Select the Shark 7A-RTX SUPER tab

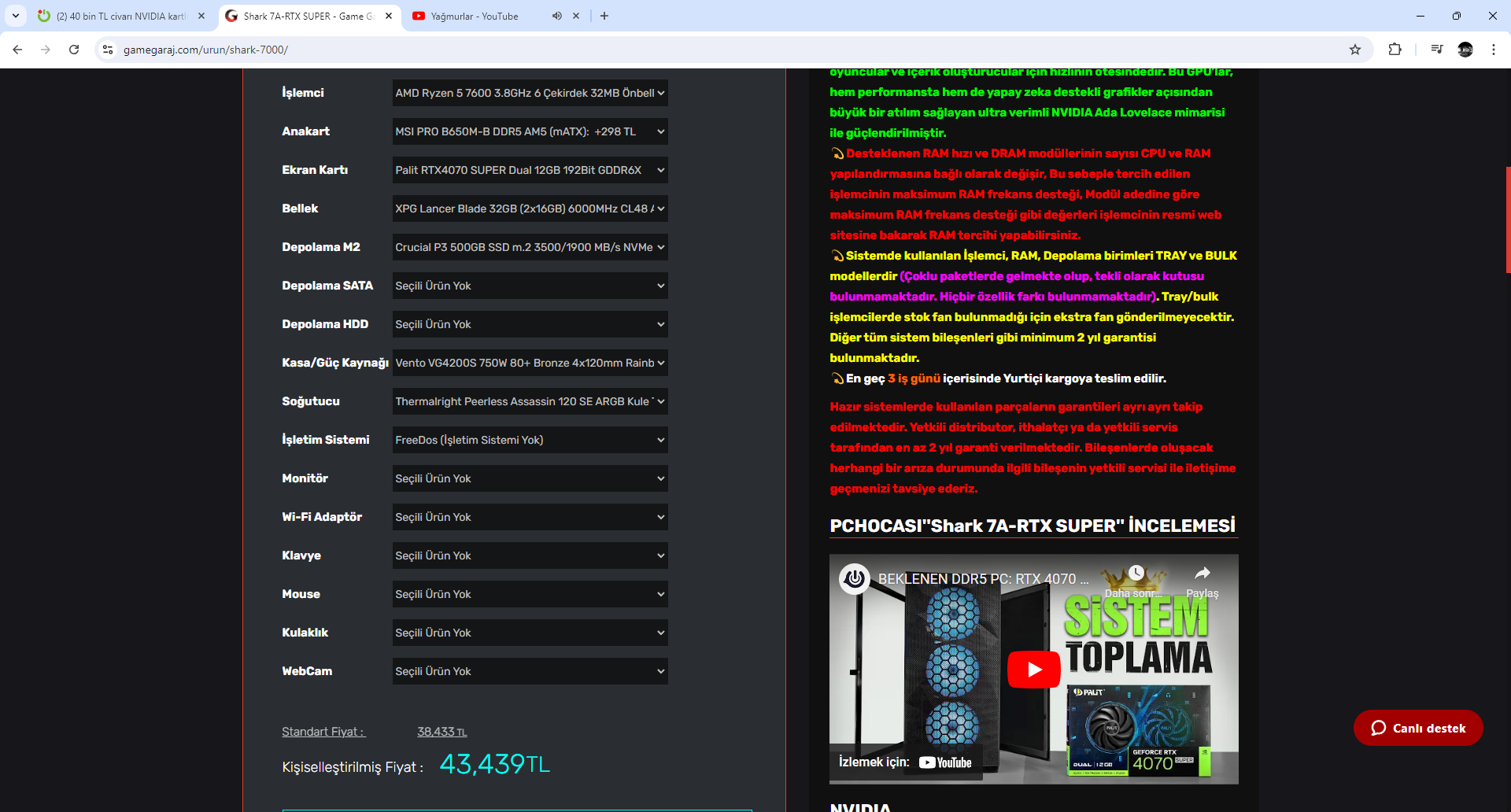tap(308, 16)
